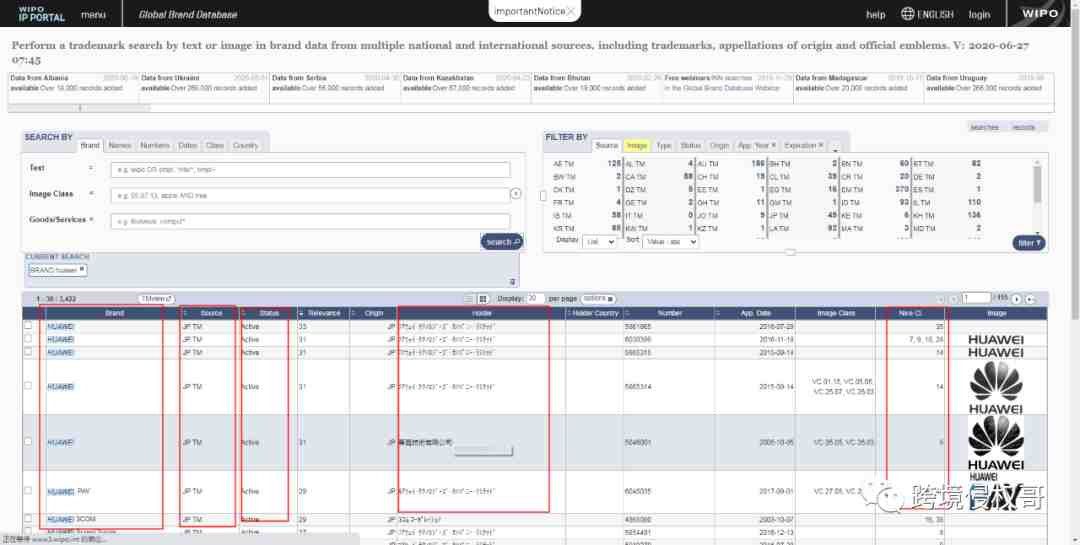Go to previous results page arrow
The width and height of the screenshot is (1080, 545).
[954, 299]
